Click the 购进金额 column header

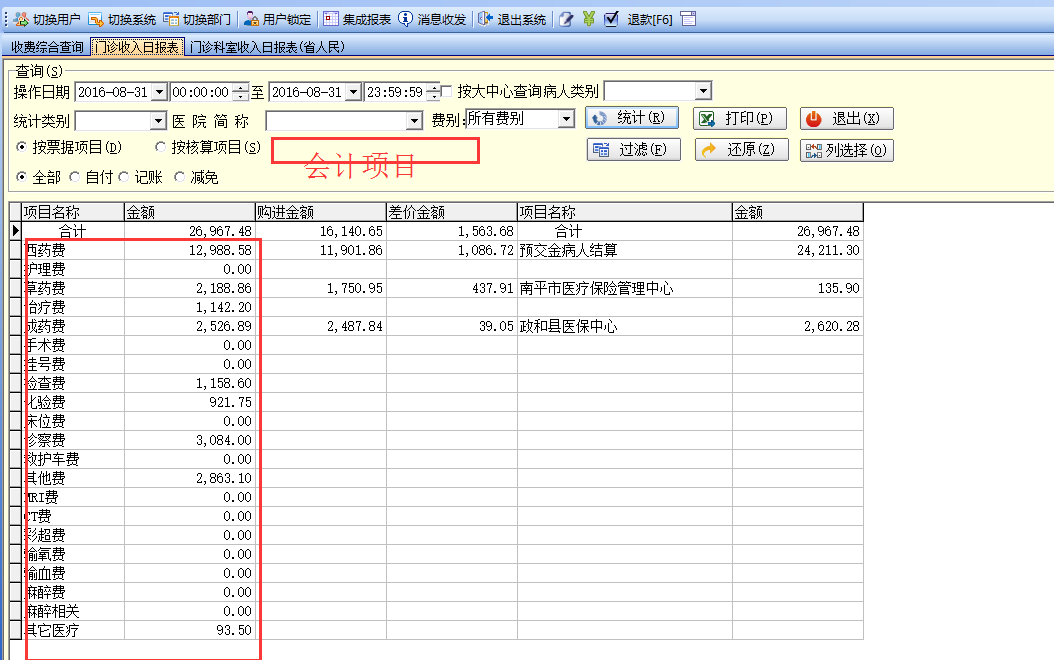coord(321,212)
